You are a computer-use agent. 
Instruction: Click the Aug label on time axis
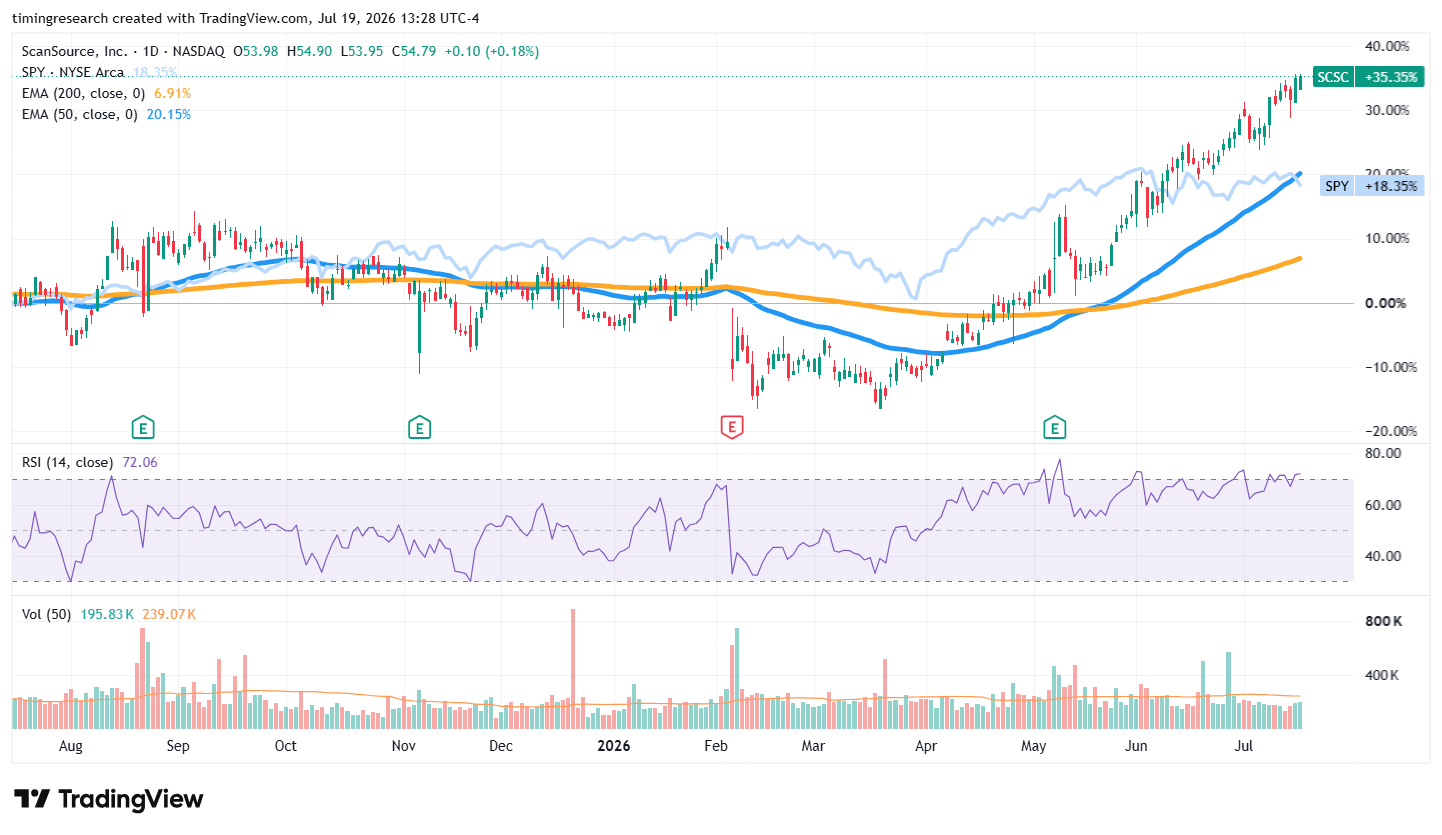70,746
